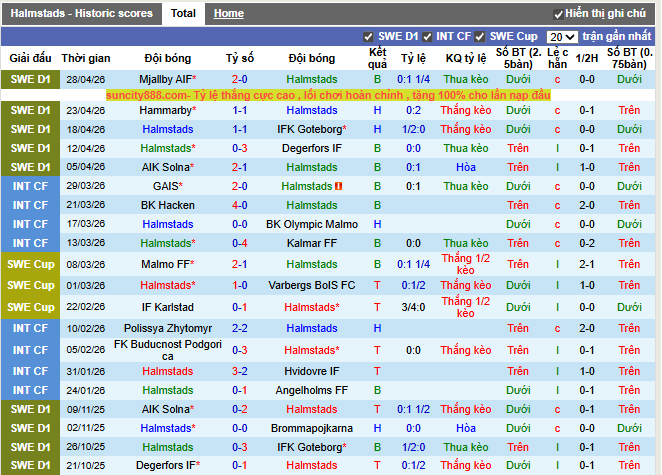Viewport: 662px width, 475px height.
Task: Click the Kết quả column header
Action: pos(377,58)
